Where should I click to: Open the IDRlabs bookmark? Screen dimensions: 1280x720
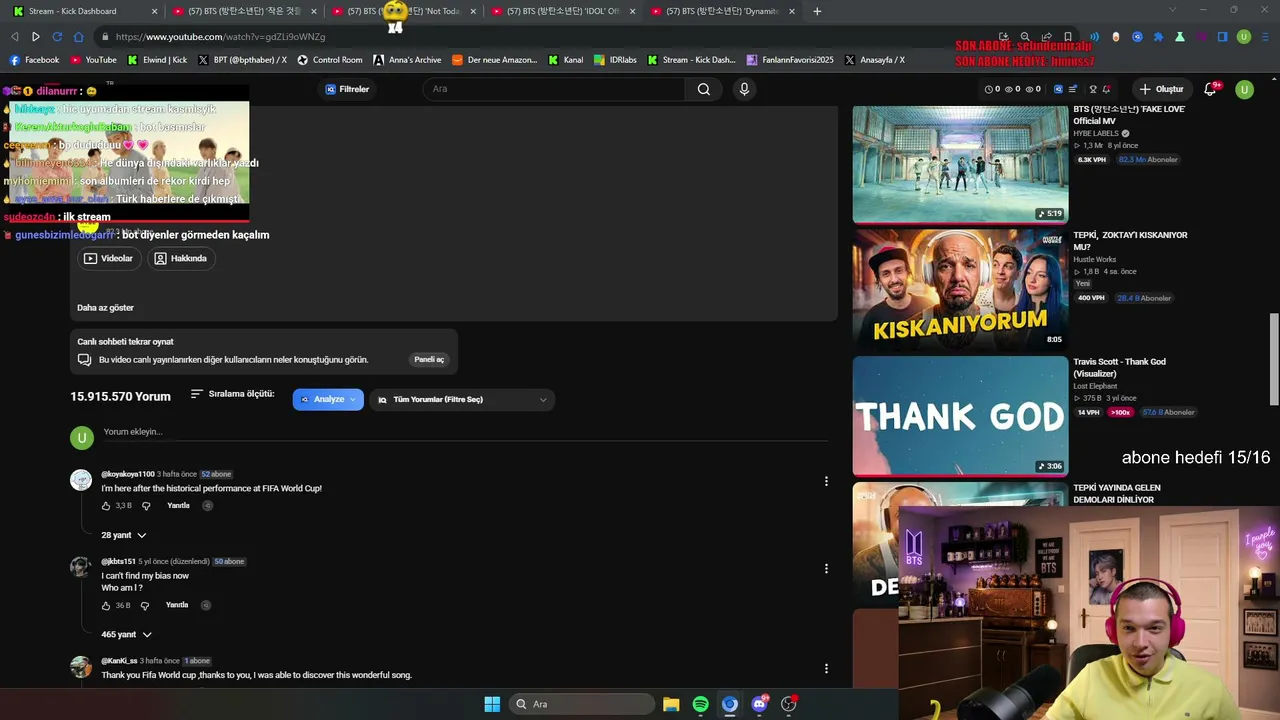615,60
